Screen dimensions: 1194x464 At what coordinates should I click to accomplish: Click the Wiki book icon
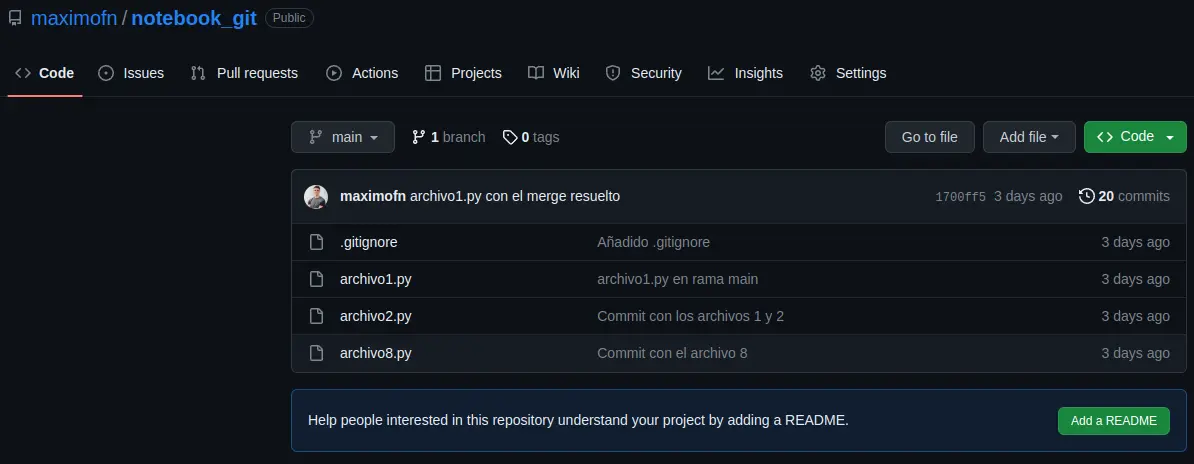(536, 73)
